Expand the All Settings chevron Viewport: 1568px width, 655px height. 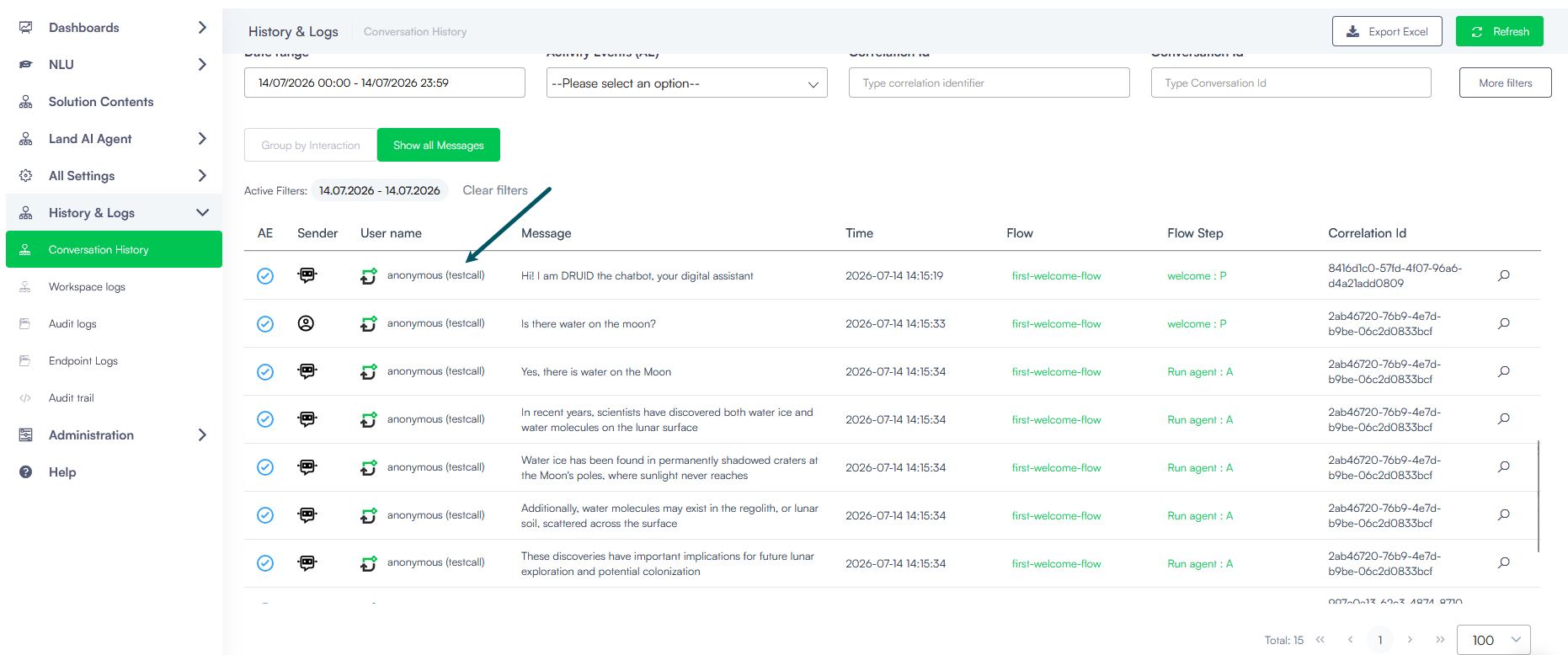click(x=202, y=176)
